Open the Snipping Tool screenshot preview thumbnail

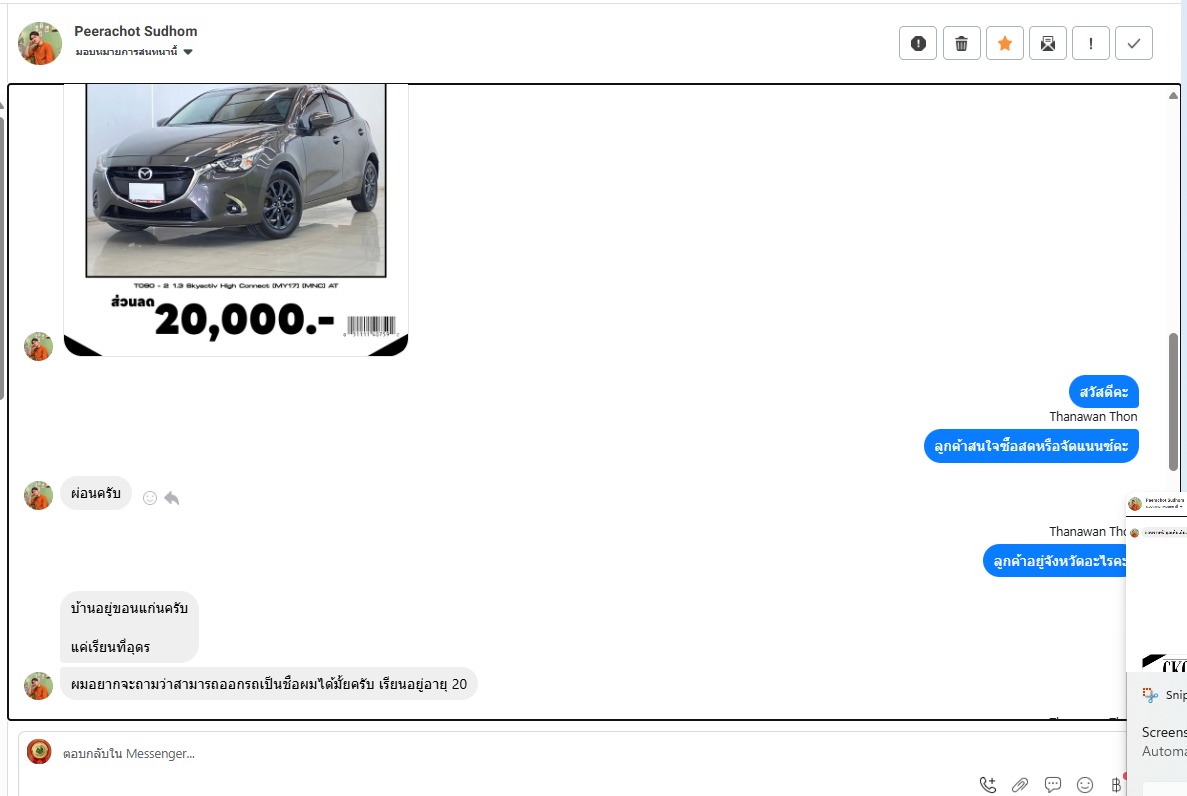(x=1157, y=582)
